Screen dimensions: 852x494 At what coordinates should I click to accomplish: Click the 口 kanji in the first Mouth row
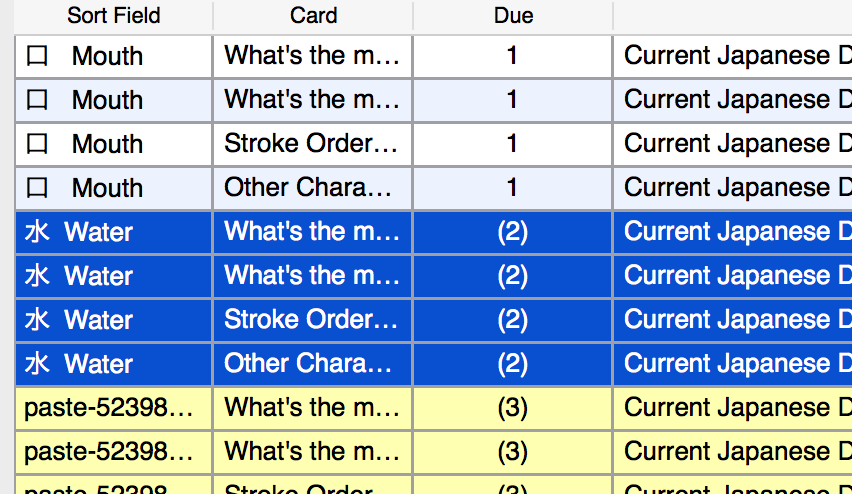tap(37, 57)
